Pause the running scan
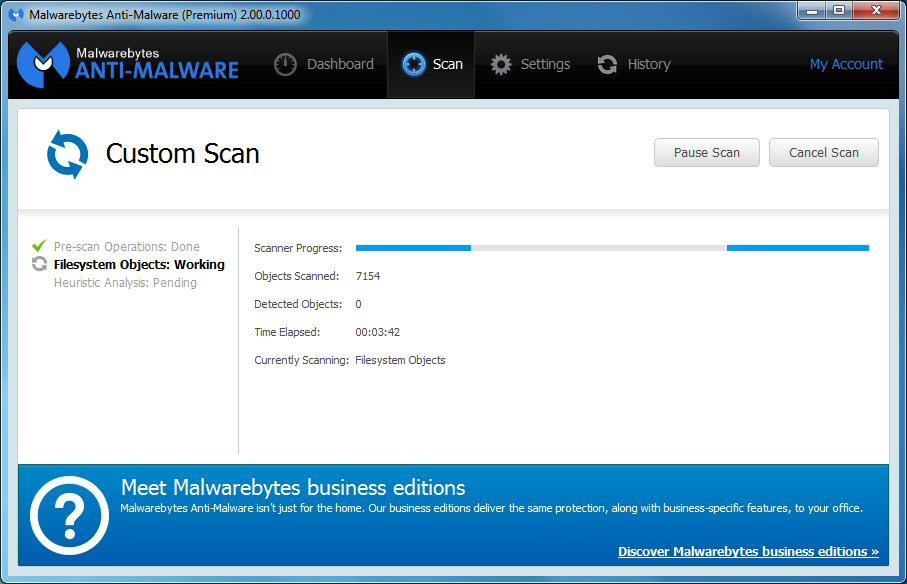 (706, 152)
